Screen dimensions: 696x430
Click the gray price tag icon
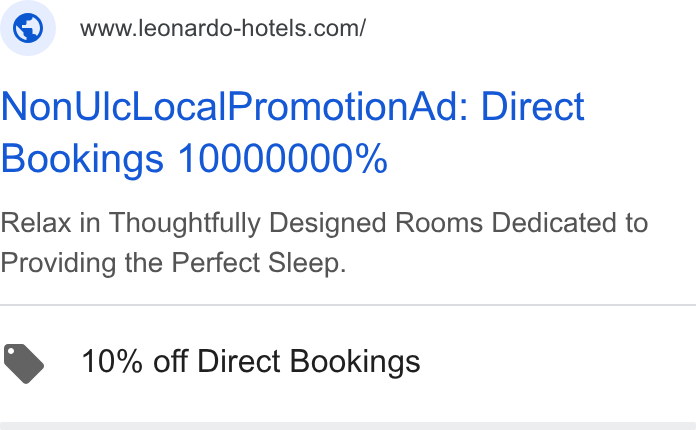[x=24, y=363]
